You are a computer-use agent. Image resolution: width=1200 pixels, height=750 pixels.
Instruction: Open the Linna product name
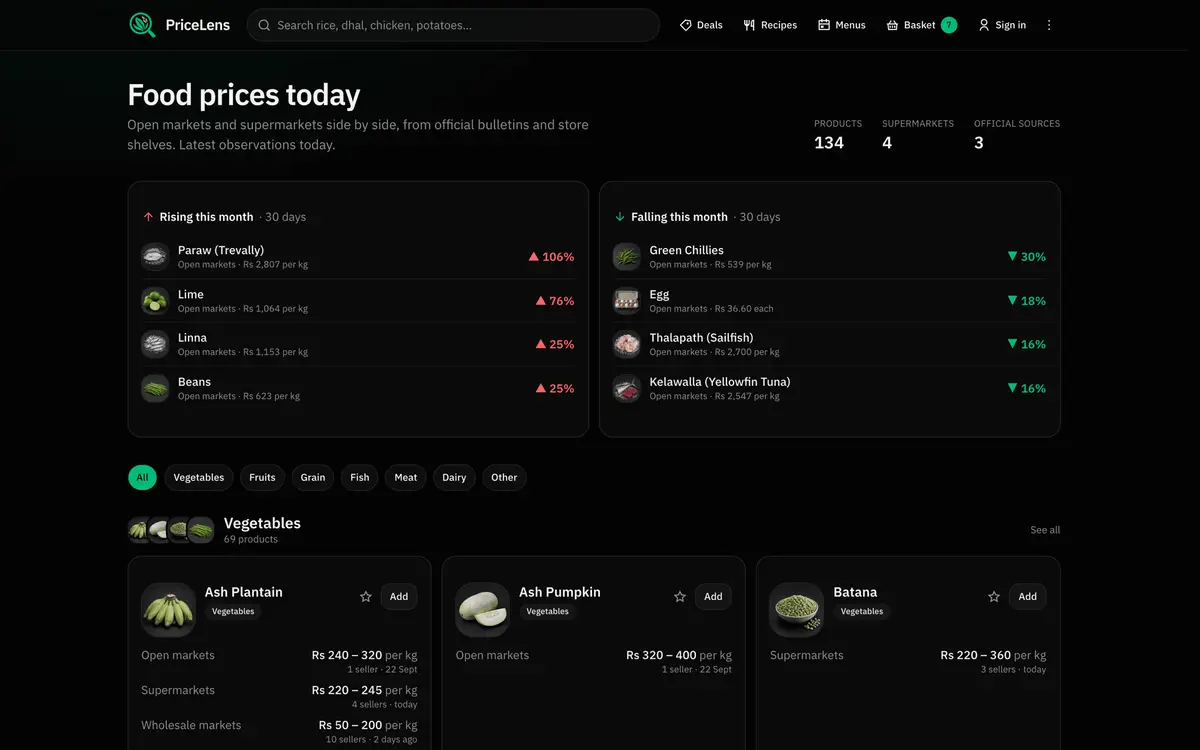point(193,338)
